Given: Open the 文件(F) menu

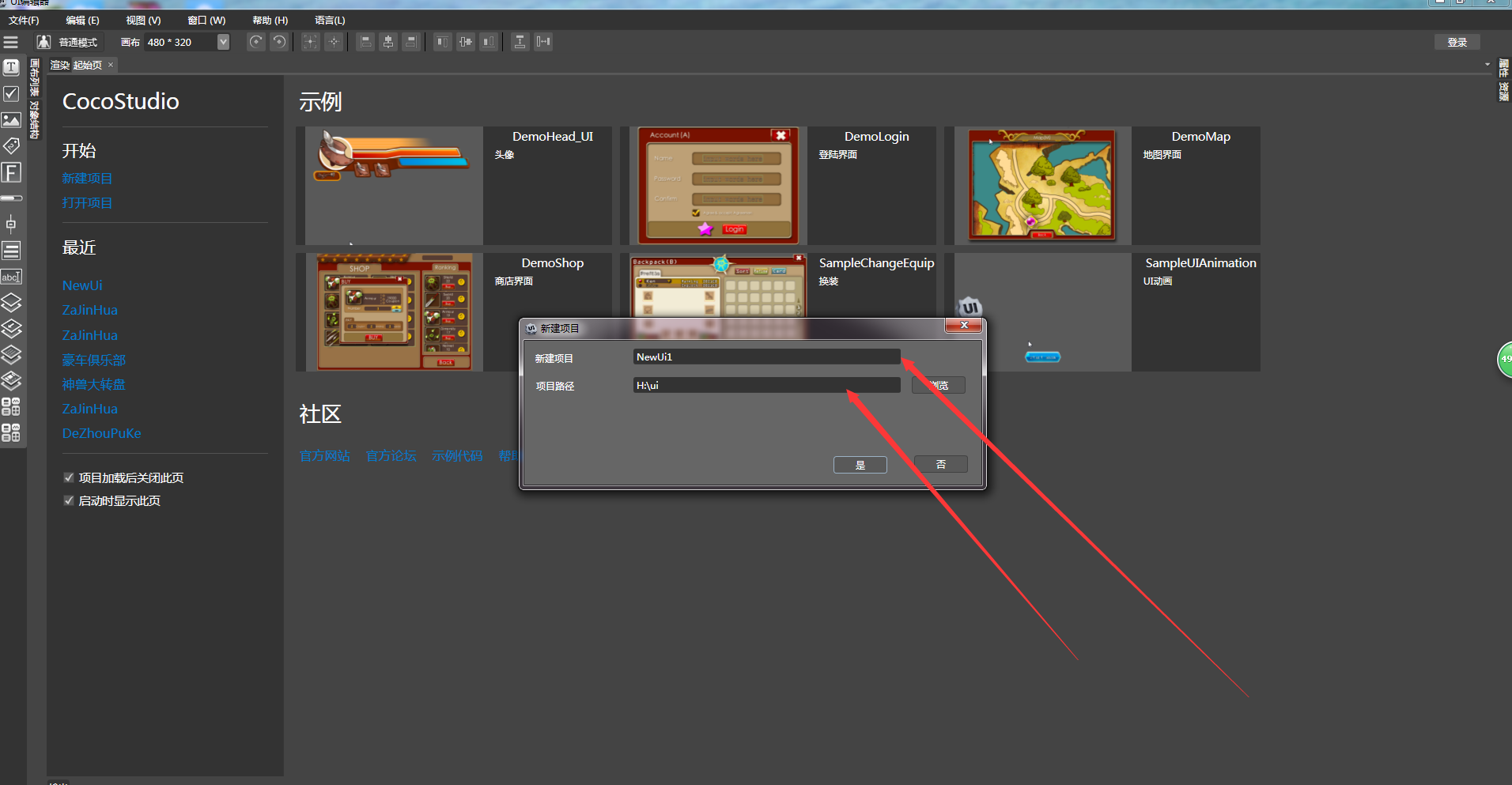Looking at the screenshot, I should [x=24, y=21].
